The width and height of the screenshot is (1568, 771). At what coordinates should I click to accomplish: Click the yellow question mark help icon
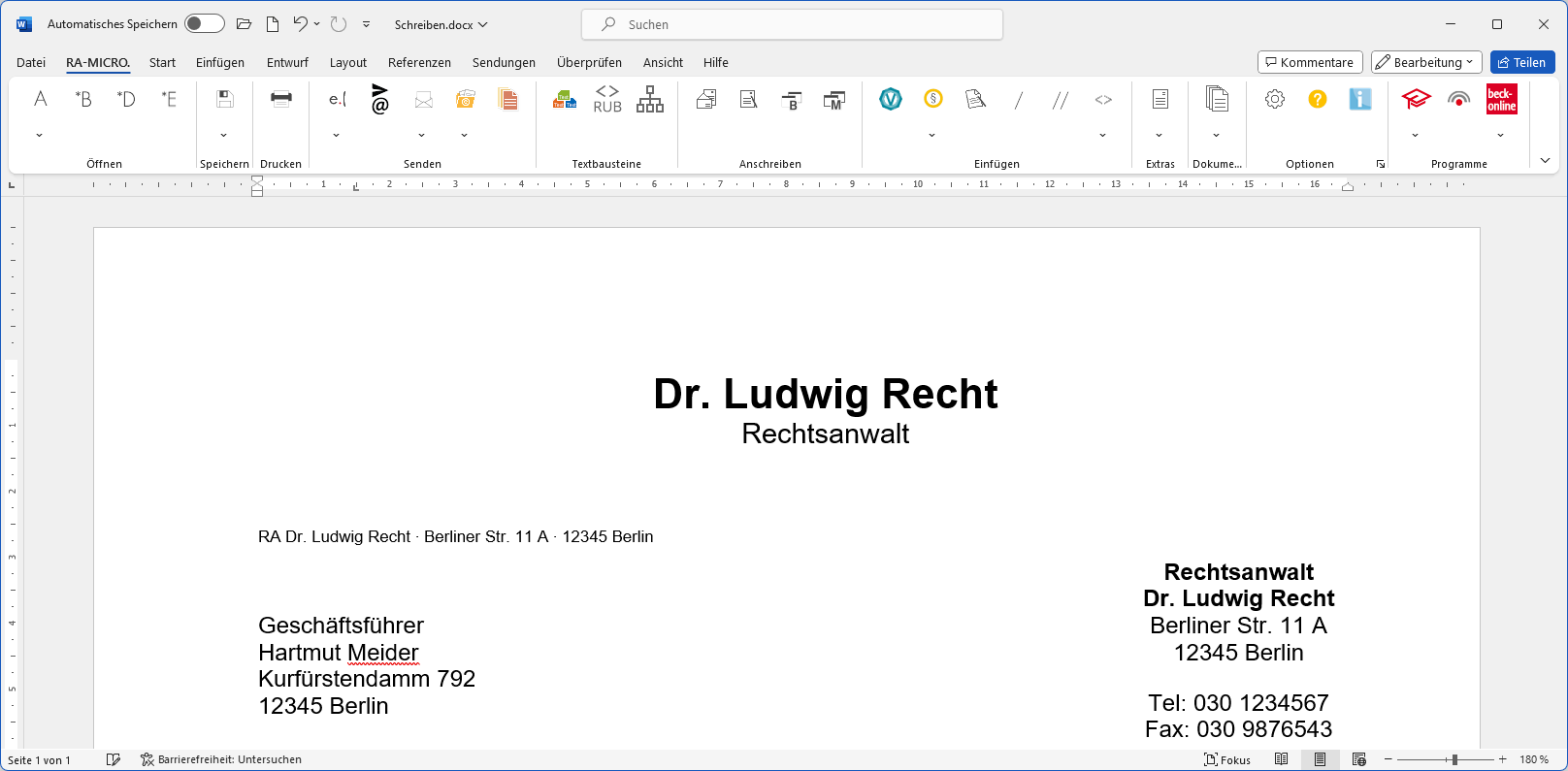click(1318, 99)
